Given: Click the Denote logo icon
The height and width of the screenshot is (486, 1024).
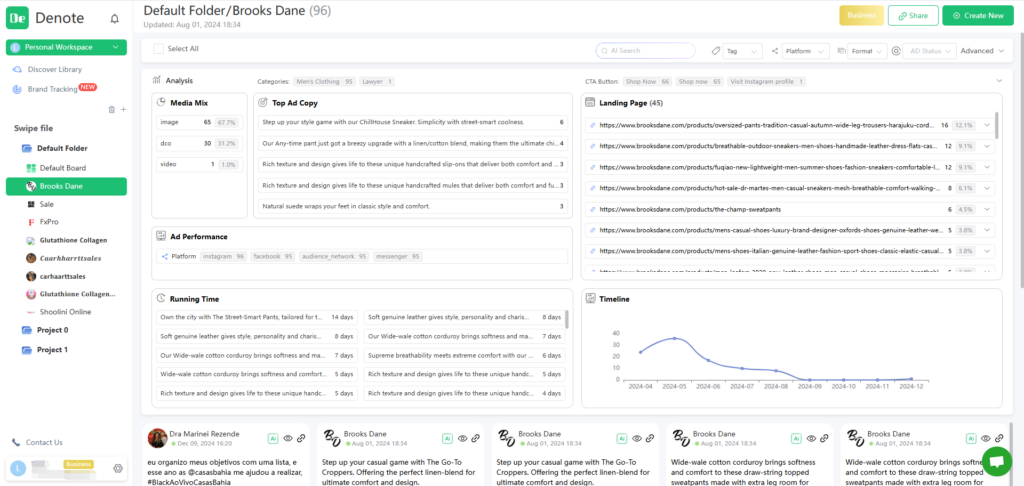Looking at the screenshot, I should pyautogui.click(x=18, y=18).
